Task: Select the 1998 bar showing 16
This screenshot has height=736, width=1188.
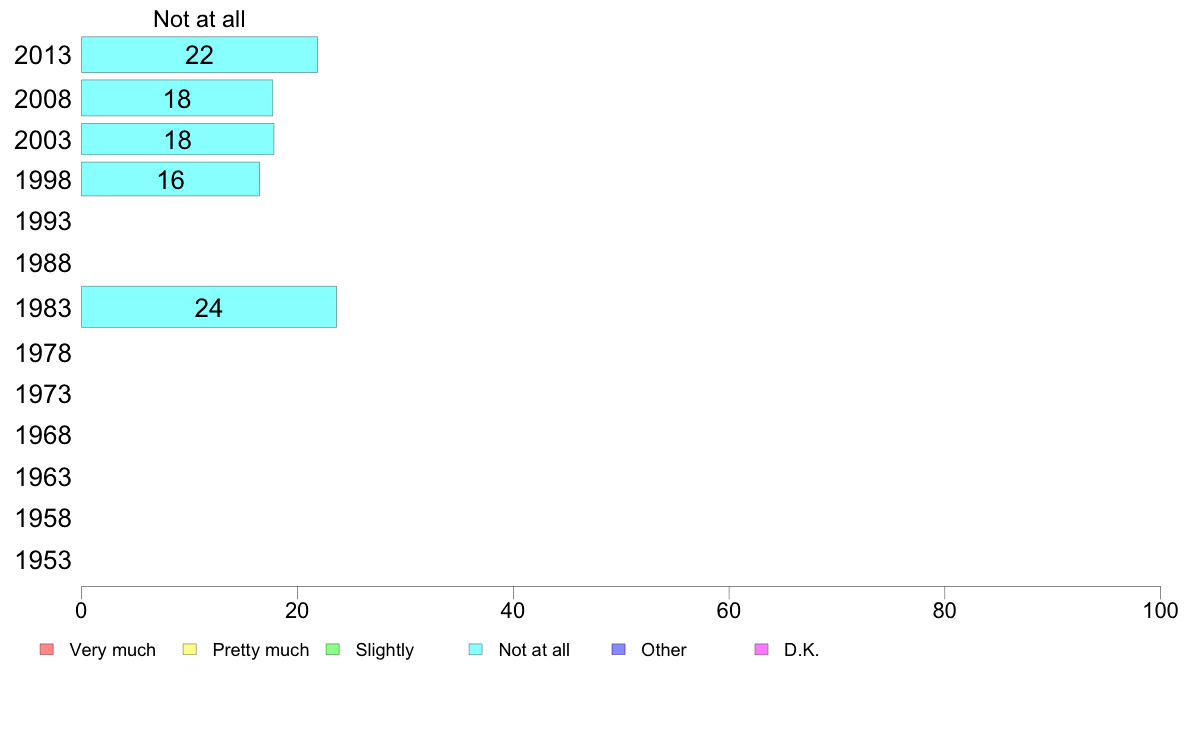Action: pyautogui.click(x=170, y=179)
